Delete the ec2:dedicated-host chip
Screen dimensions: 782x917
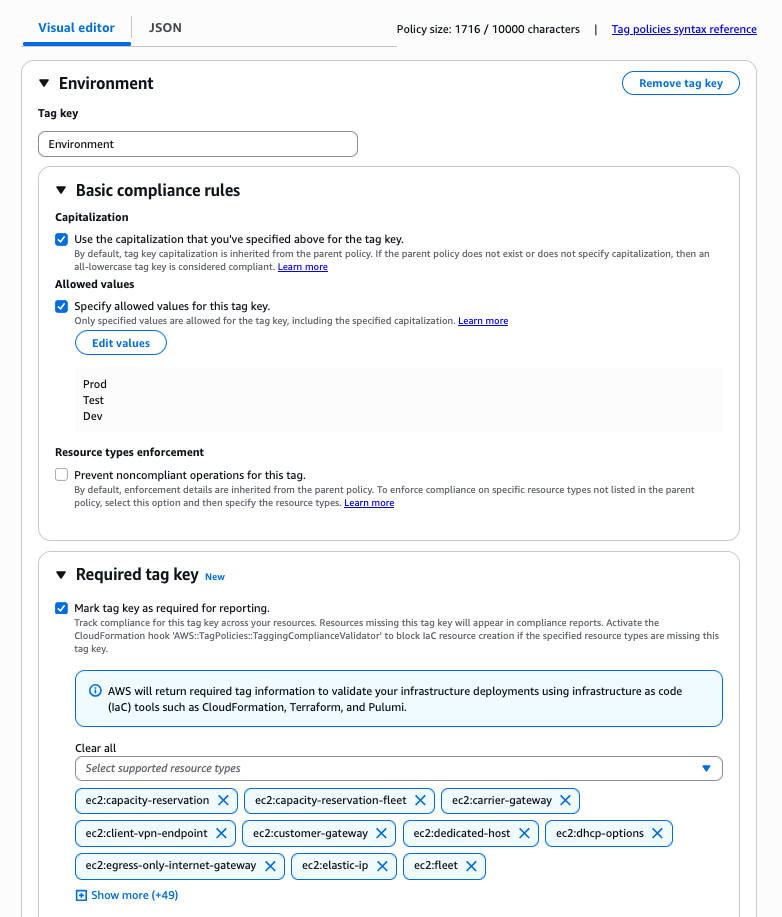[523, 833]
